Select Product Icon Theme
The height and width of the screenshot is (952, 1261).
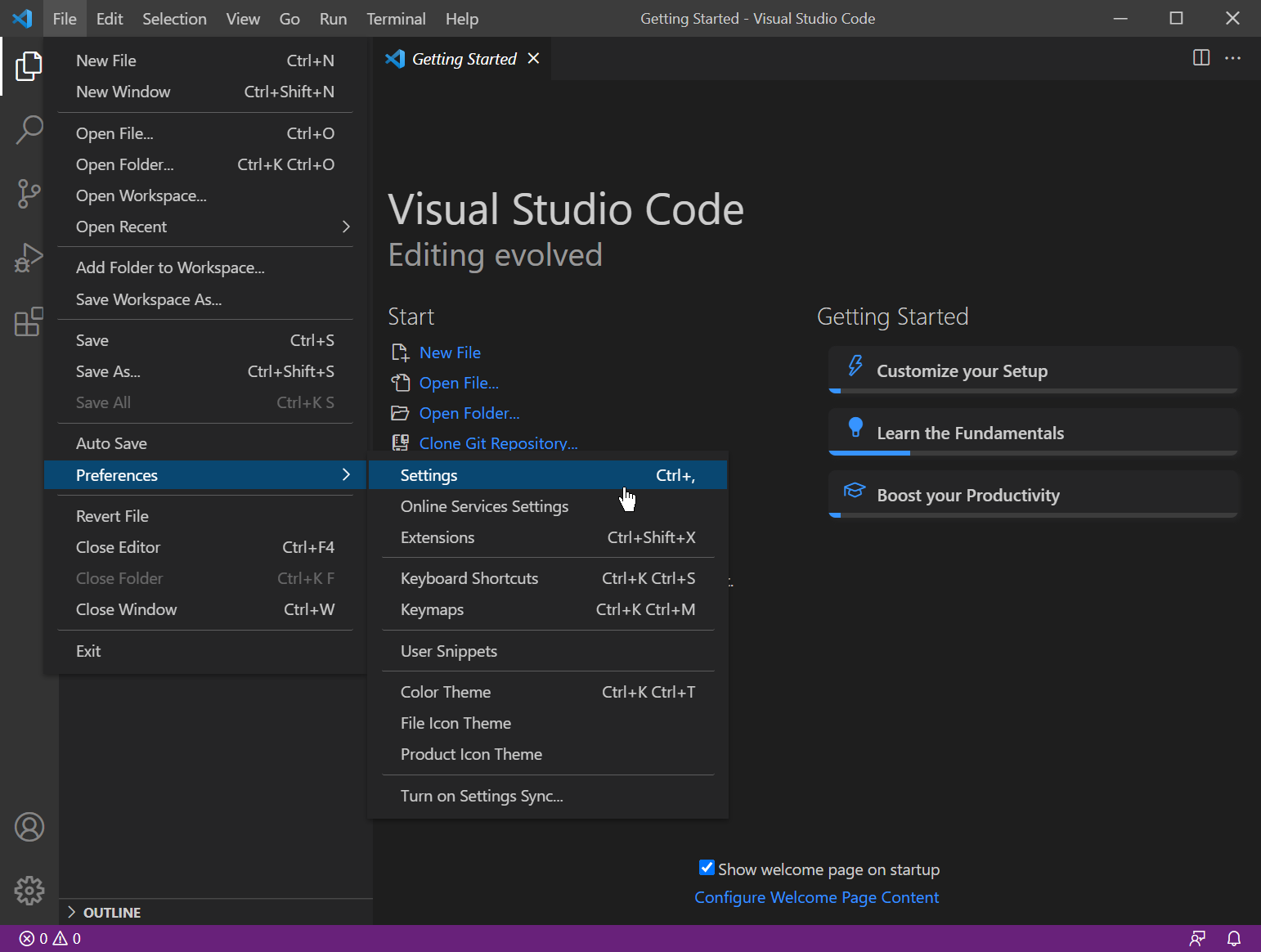548,754
